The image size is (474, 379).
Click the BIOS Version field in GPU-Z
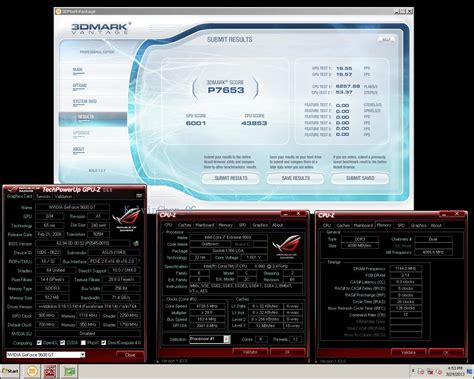coord(83,243)
